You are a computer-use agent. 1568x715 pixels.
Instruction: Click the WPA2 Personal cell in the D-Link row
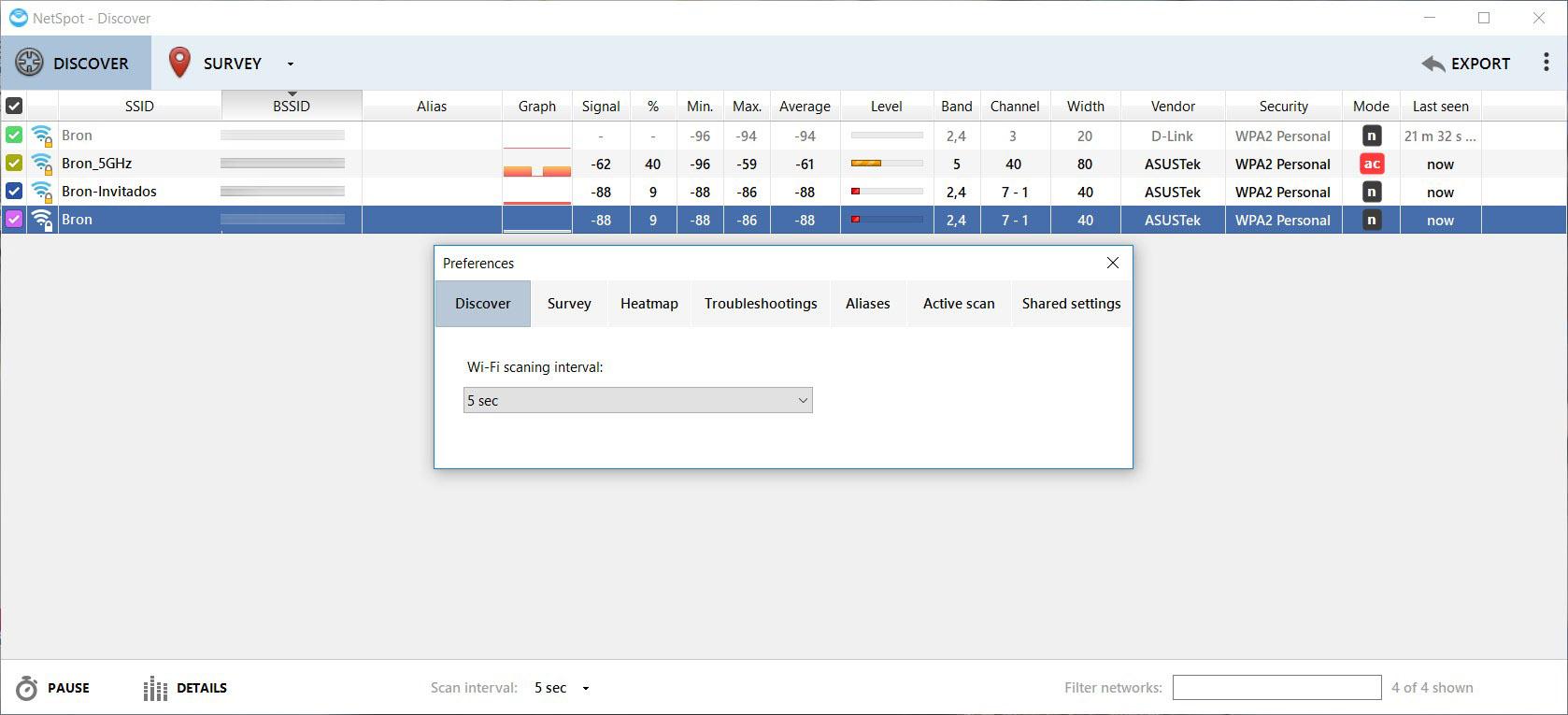click(1283, 136)
